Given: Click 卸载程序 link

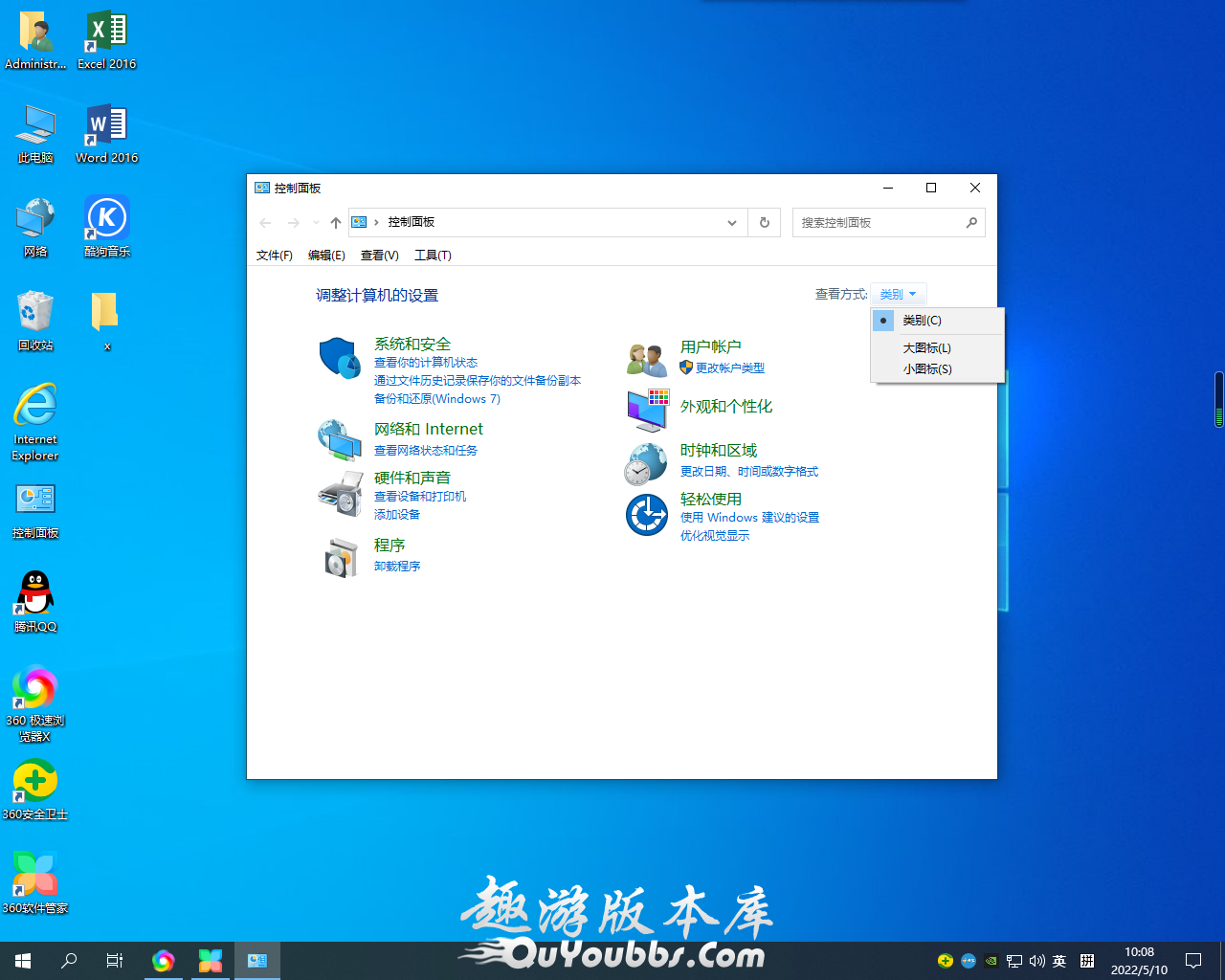Looking at the screenshot, I should pos(397,567).
